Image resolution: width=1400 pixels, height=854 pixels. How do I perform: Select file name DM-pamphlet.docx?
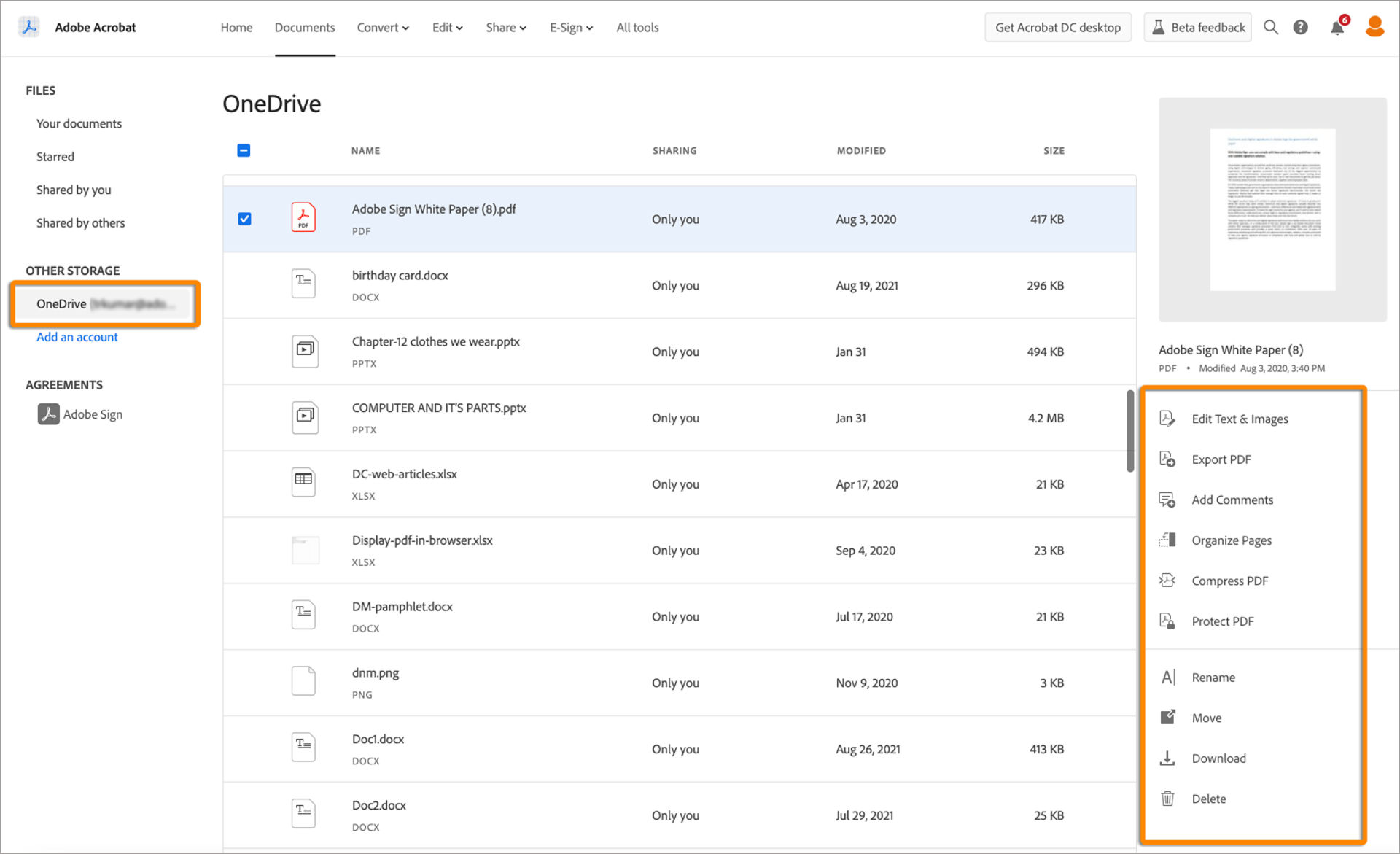(x=402, y=607)
